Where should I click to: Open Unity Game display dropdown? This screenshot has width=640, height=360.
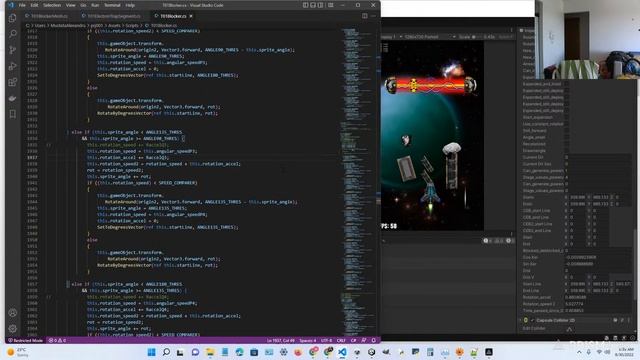pyautogui.click(x=391, y=37)
